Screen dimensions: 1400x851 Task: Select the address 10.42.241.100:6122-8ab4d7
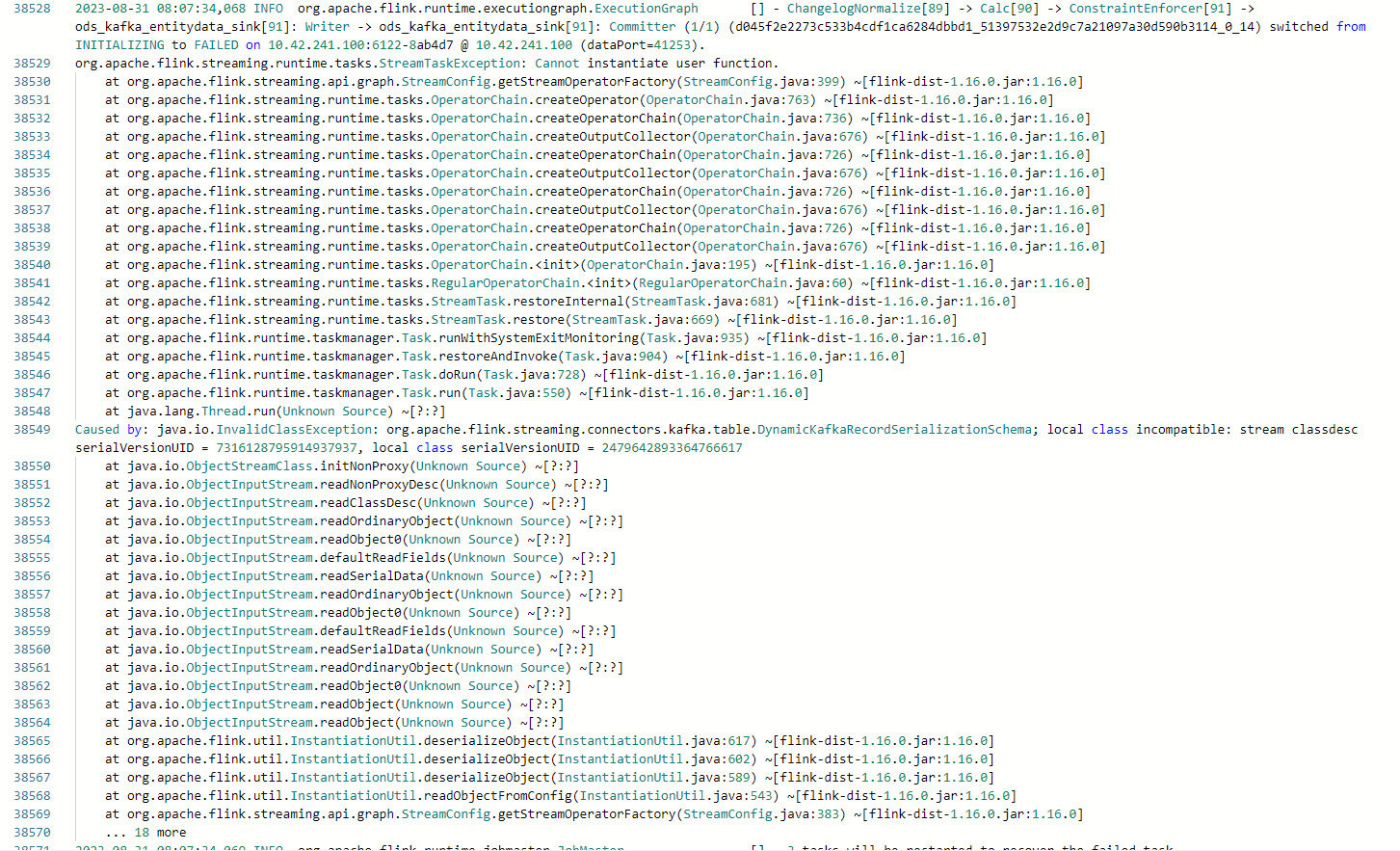360,45
